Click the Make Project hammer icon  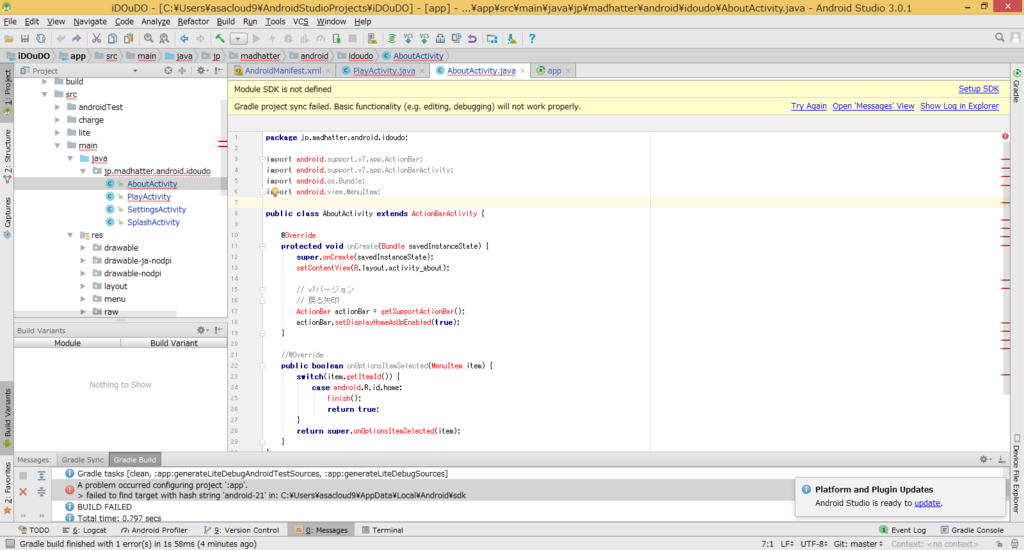click(220, 39)
